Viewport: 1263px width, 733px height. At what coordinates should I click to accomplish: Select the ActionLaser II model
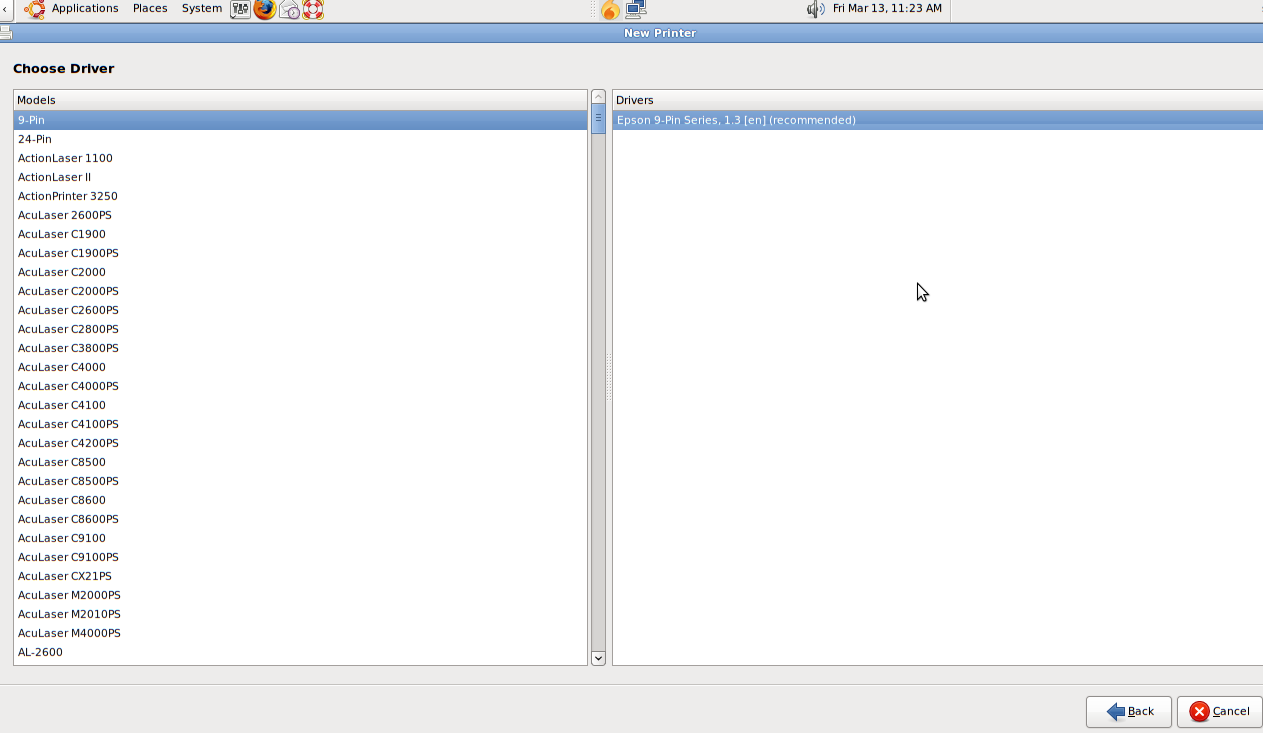(x=300, y=177)
